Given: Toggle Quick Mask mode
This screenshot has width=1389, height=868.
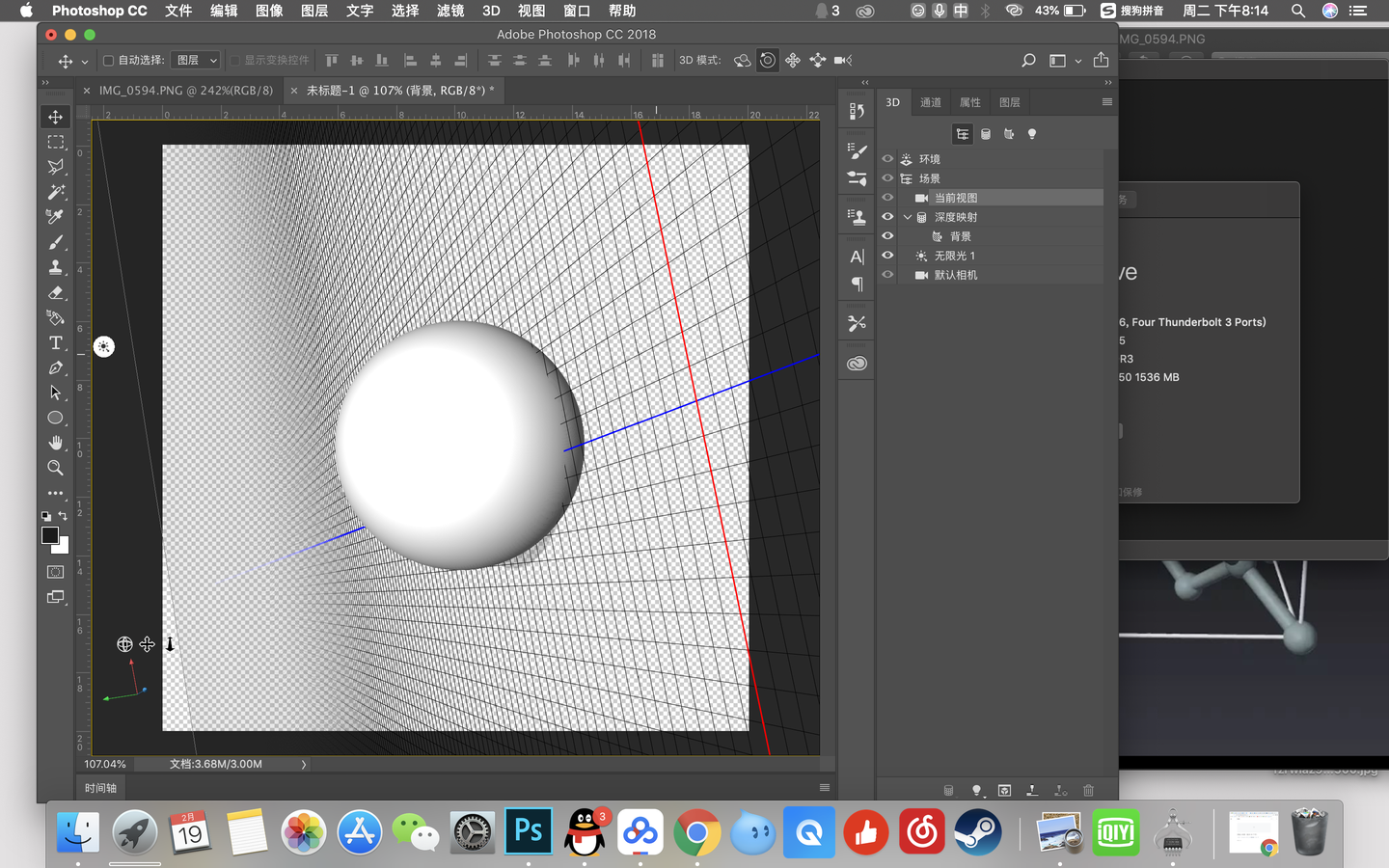Looking at the screenshot, I should (x=56, y=572).
